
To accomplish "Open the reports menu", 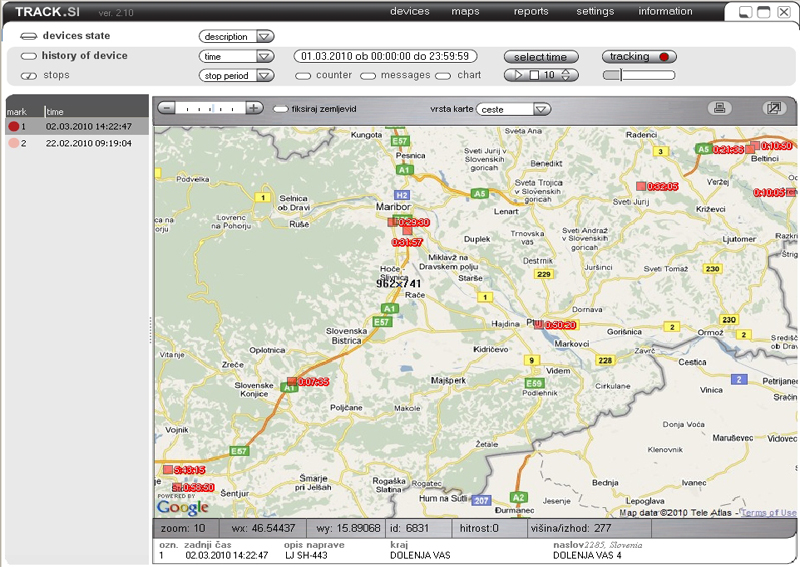I will [x=531, y=12].
